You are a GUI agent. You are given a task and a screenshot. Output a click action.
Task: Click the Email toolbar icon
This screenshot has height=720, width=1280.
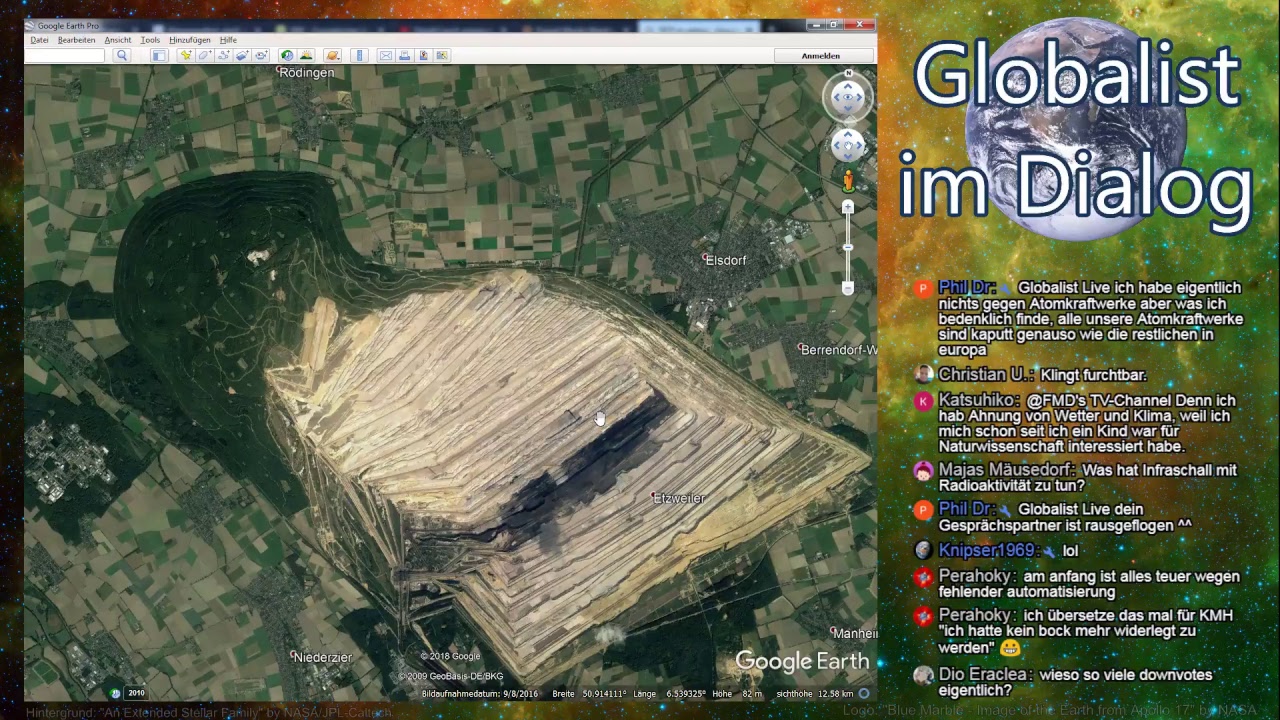coord(385,55)
